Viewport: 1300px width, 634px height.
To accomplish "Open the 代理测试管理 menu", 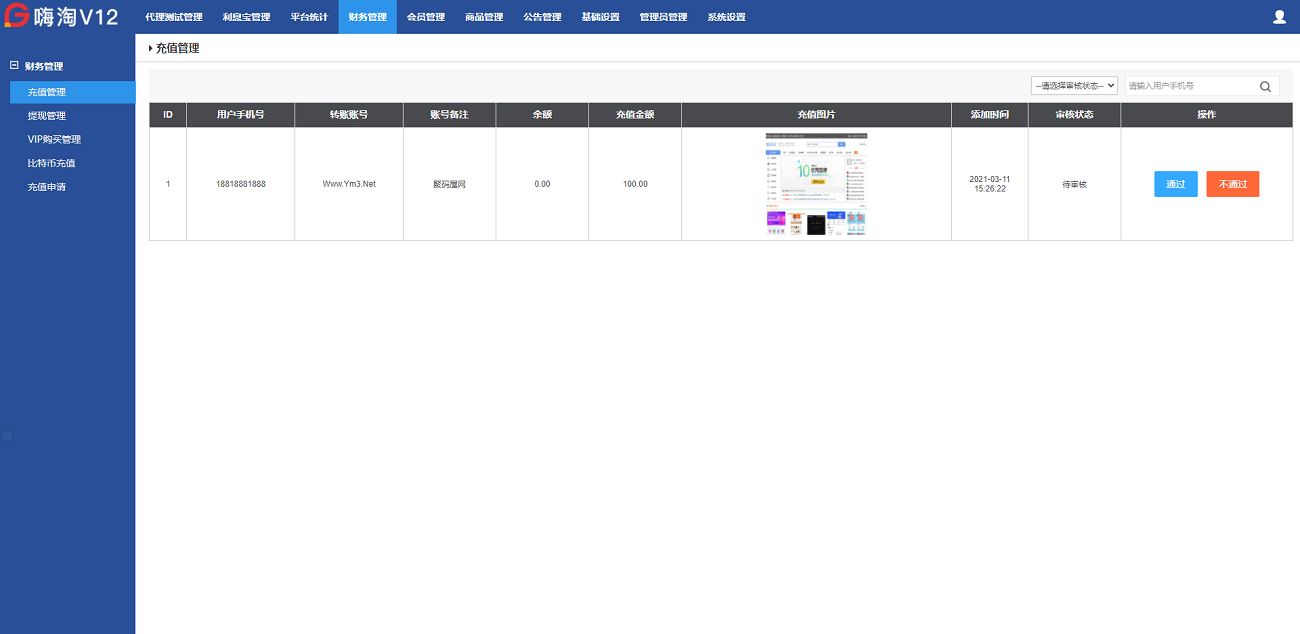I will point(173,17).
